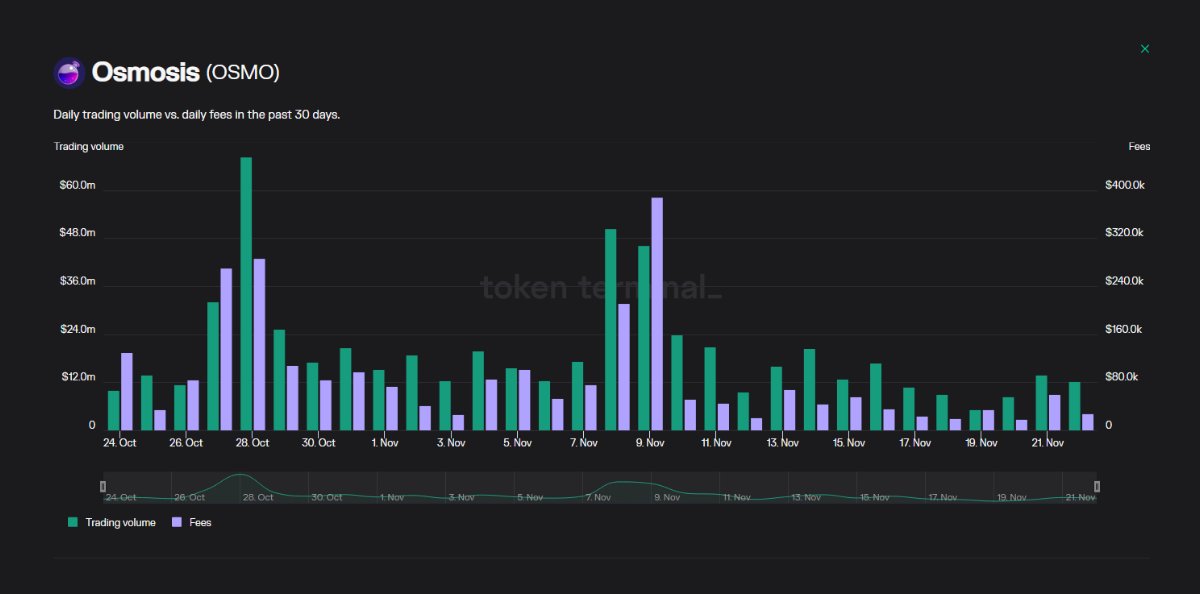This screenshot has height=594, width=1200.
Task: Select the 27 Oct trading volume bar
Action: 213,366
